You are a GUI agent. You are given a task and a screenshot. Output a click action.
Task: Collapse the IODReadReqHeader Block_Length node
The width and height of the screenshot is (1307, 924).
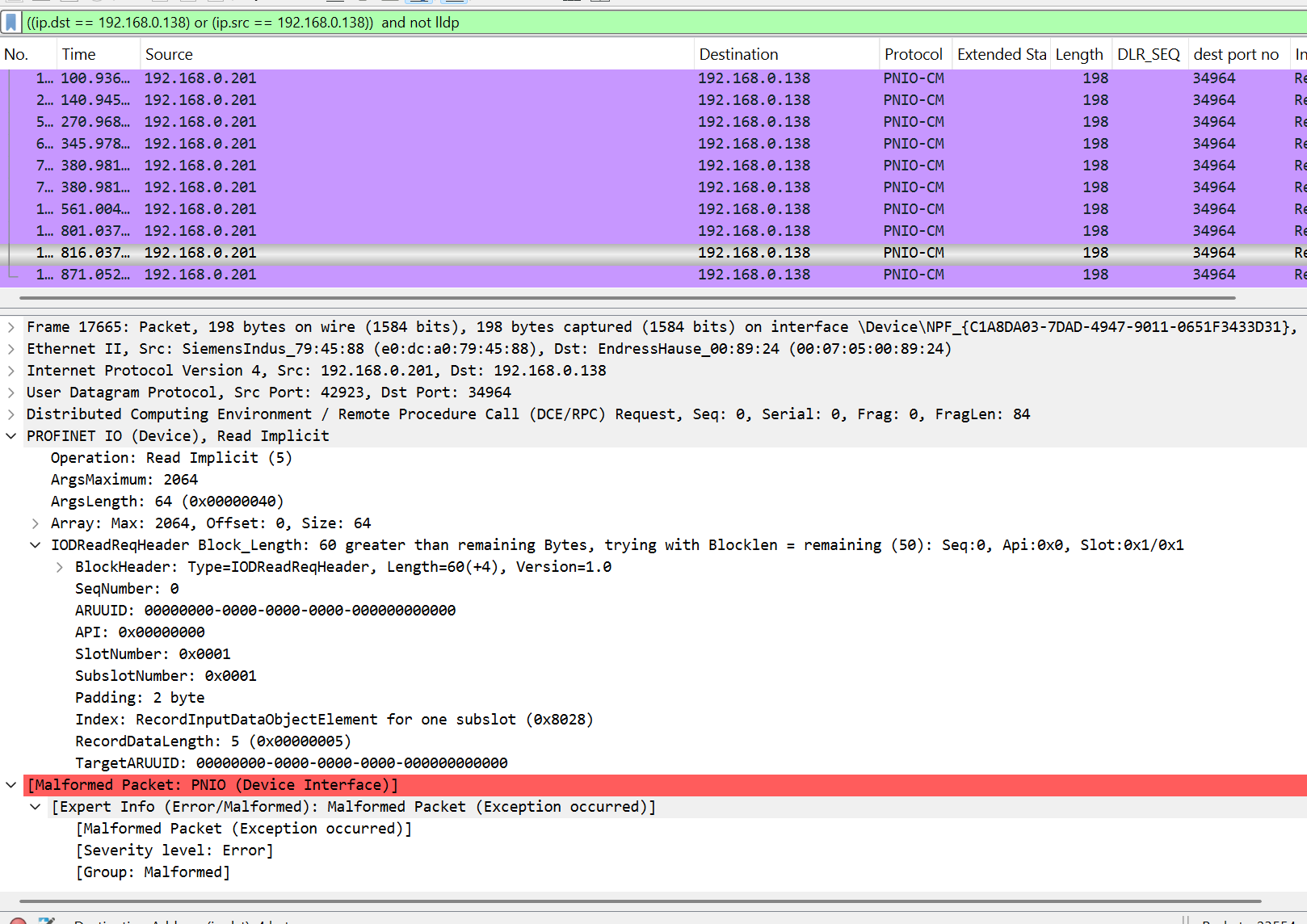click(x=36, y=545)
